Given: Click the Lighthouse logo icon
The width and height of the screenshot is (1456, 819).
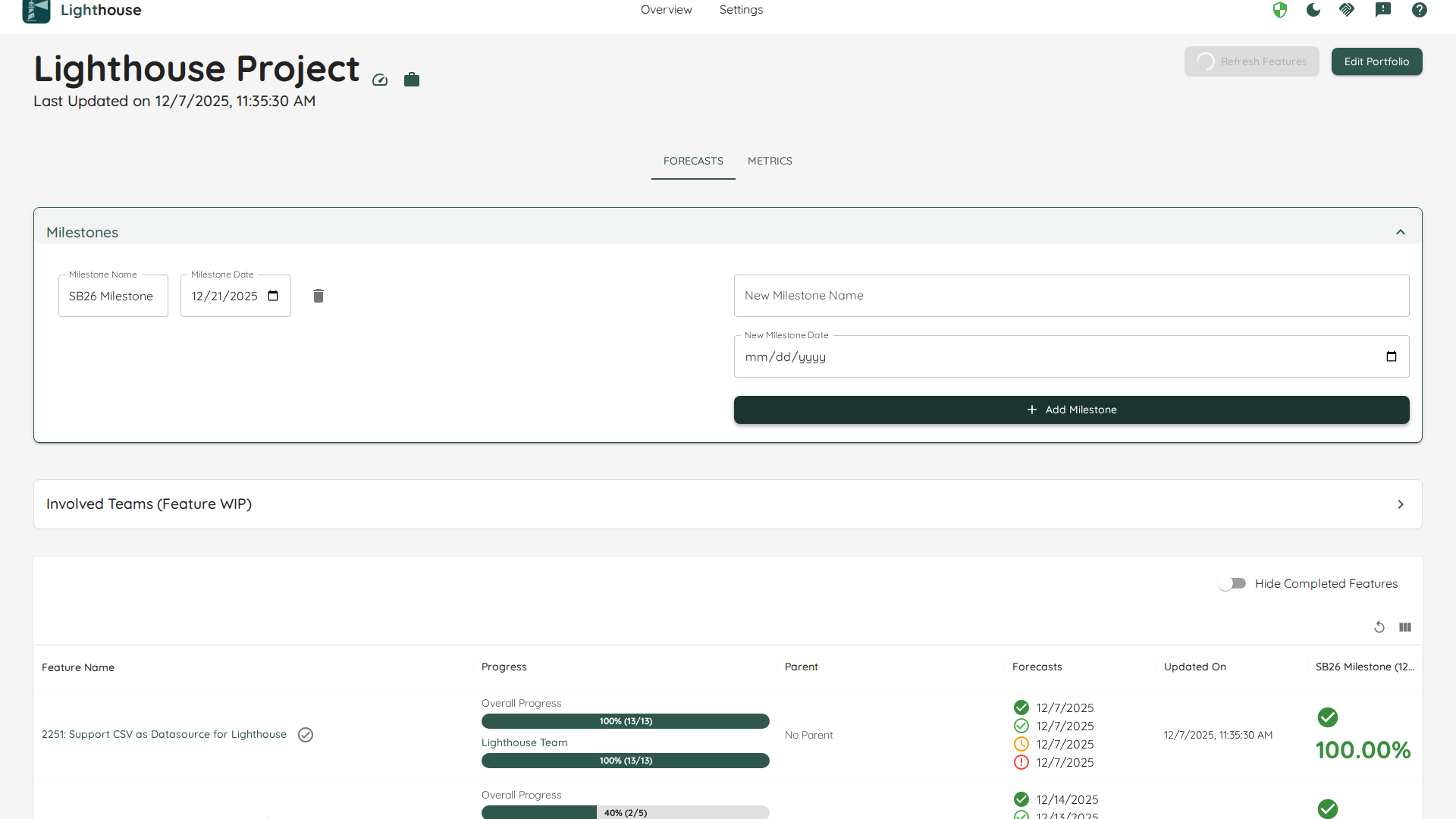Looking at the screenshot, I should tap(36, 11).
